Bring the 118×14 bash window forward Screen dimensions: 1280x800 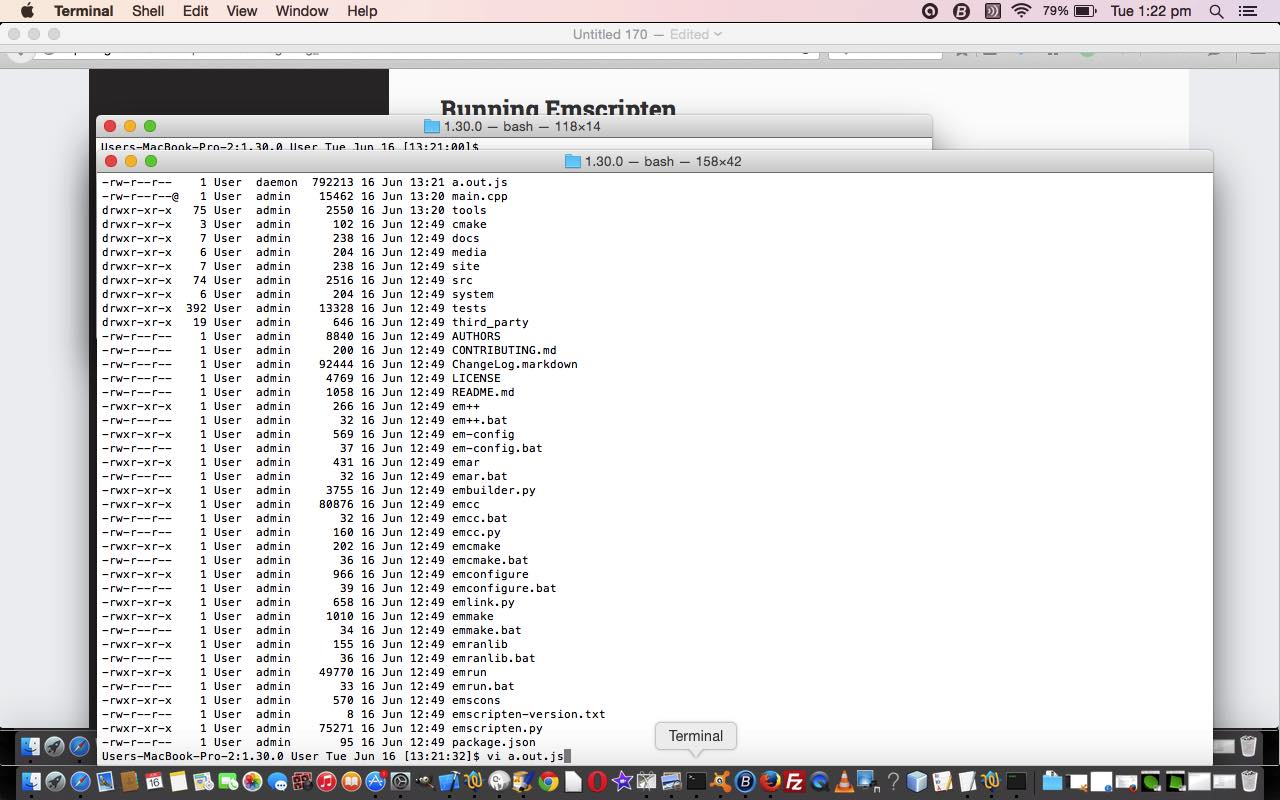point(513,126)
